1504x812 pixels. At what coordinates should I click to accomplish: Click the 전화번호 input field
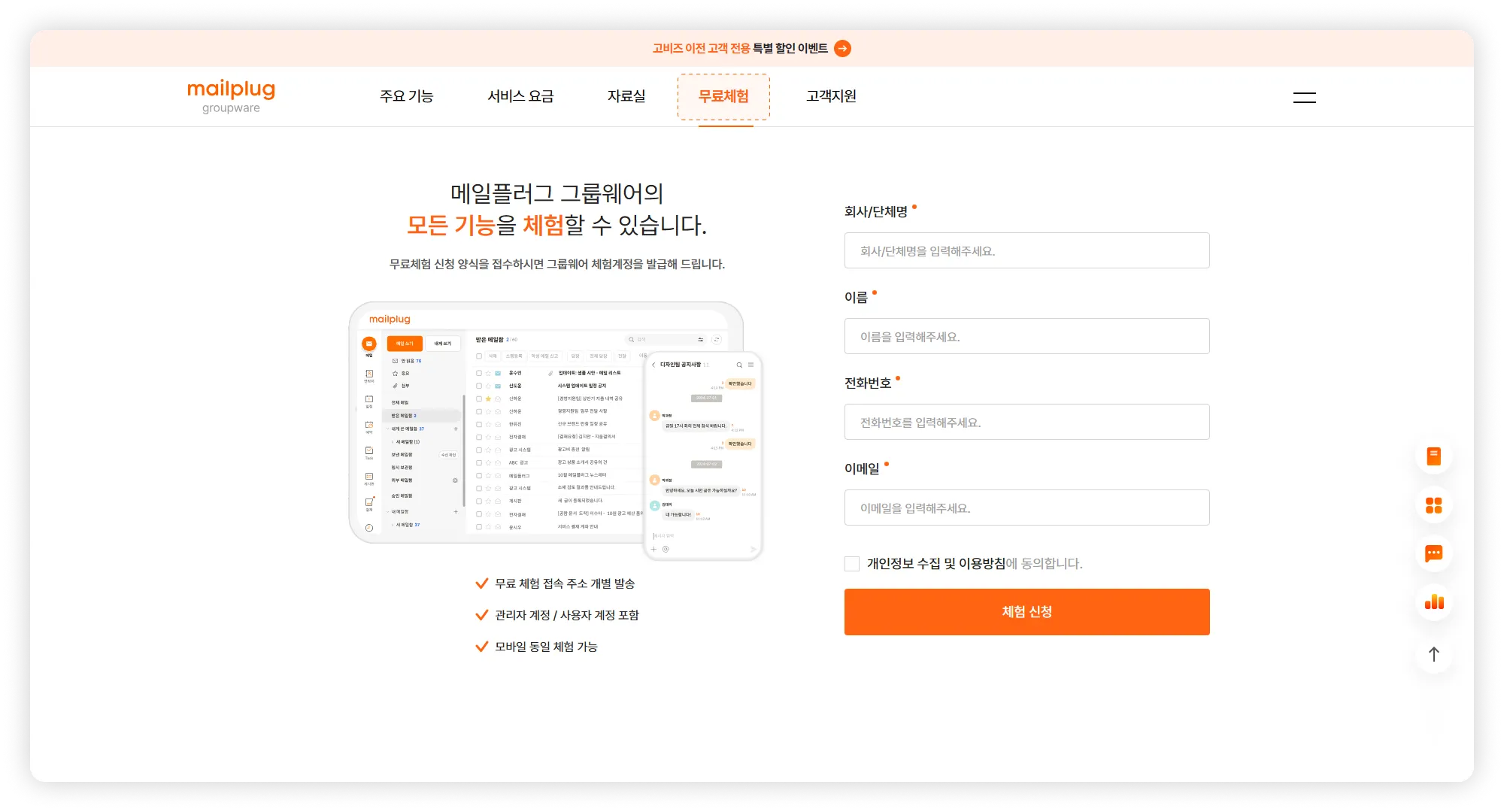click(x=1026, y=423)
